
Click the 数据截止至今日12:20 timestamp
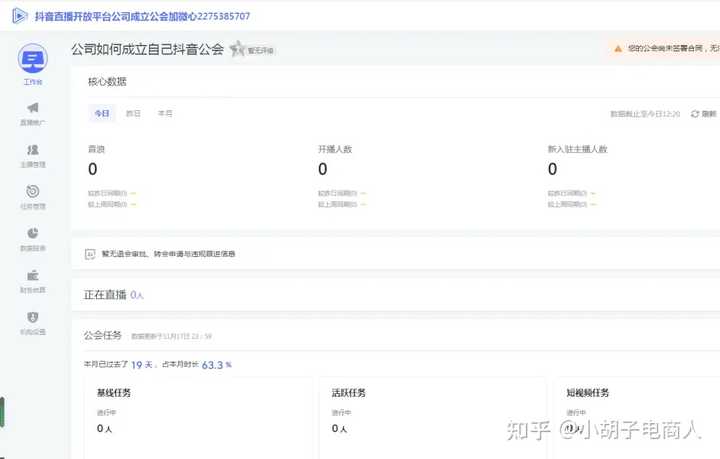tap(645, 114)
